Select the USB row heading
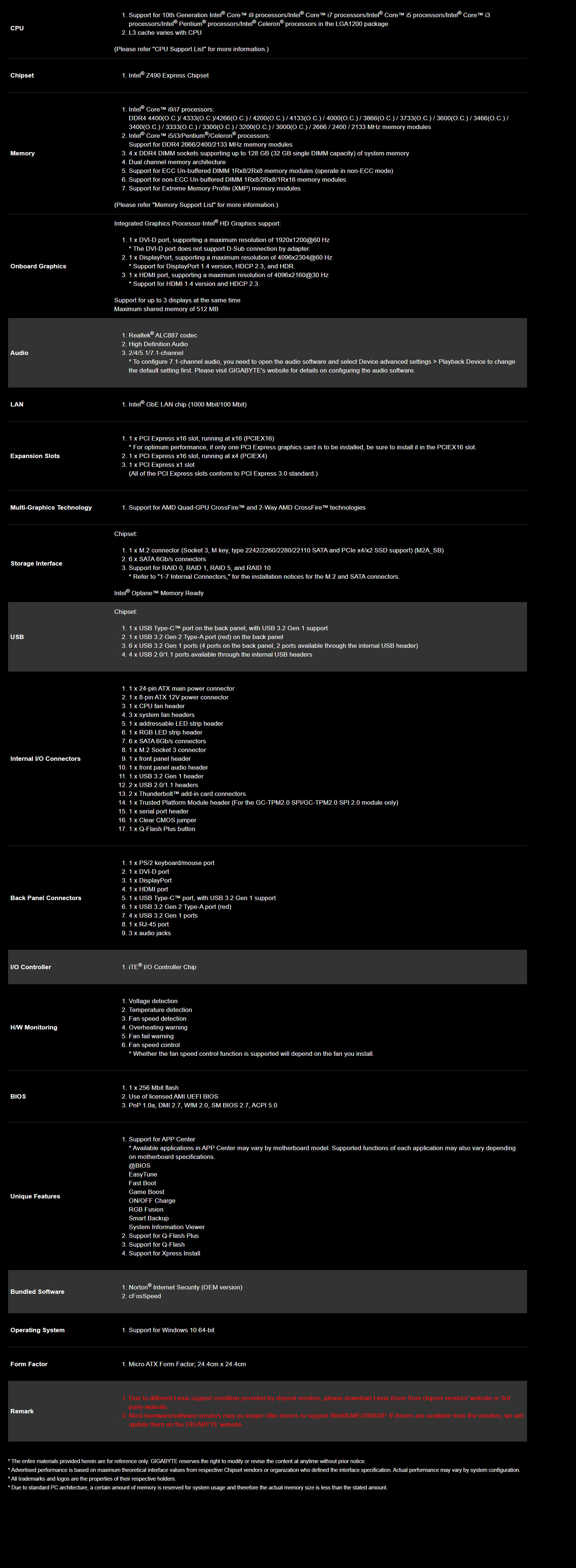Viewport: 576px width, 1568px height. click(17, 637)
